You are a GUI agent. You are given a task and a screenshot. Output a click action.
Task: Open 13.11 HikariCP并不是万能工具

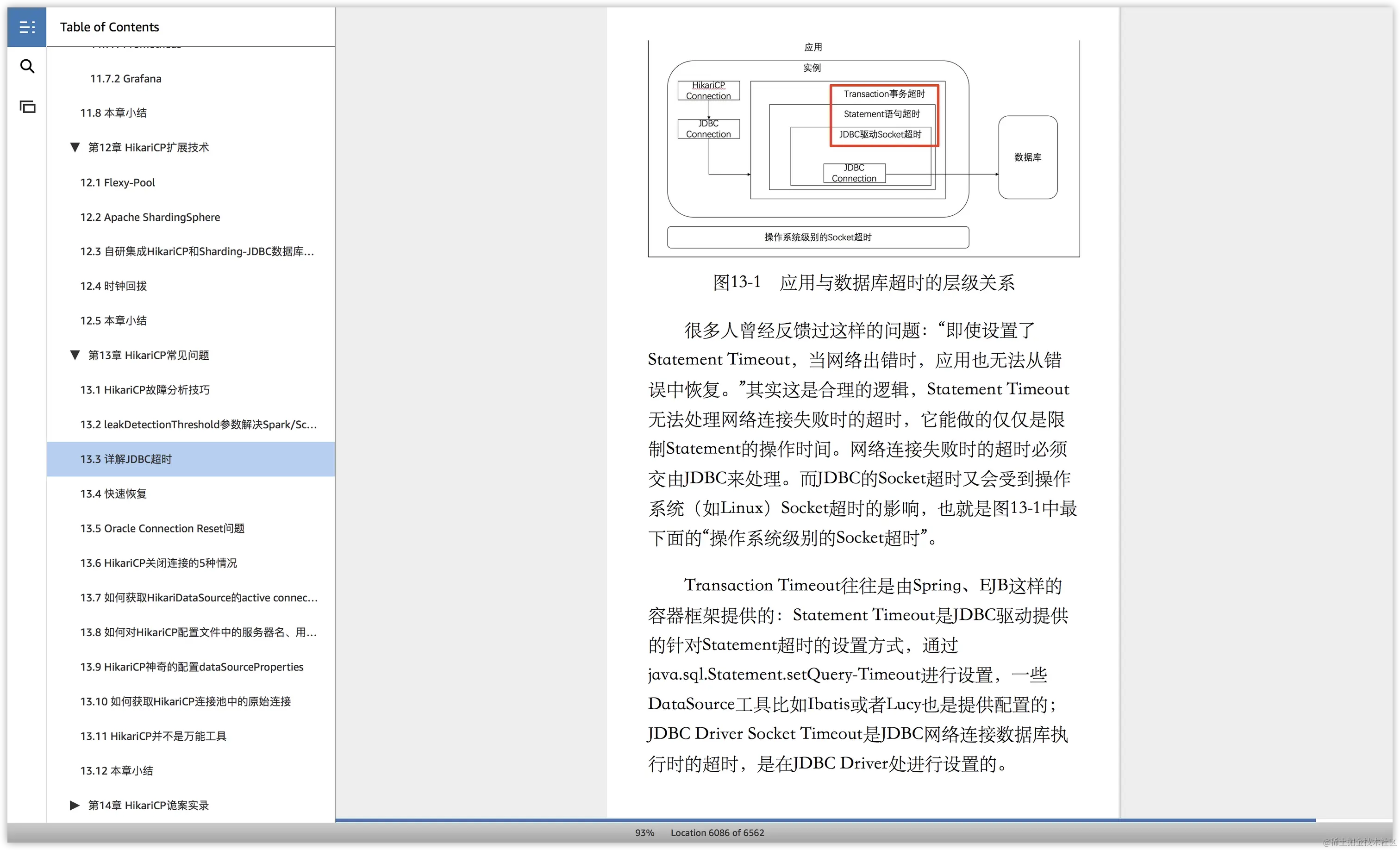click(x=153, y=736)
